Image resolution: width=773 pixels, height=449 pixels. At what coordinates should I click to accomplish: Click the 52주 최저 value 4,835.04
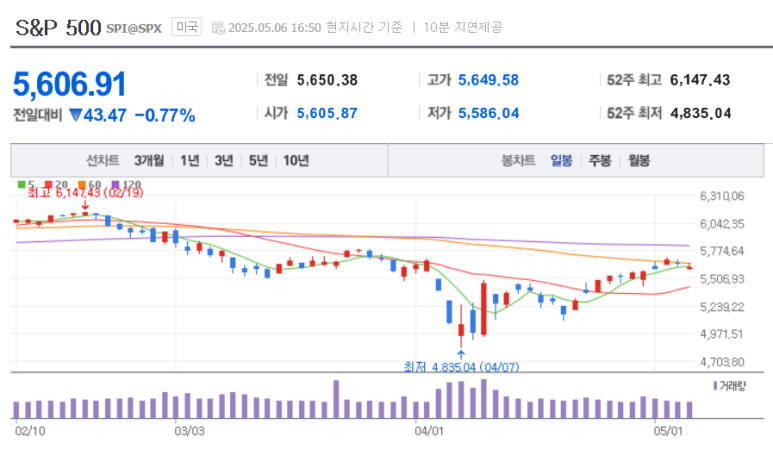click(701, 113)
